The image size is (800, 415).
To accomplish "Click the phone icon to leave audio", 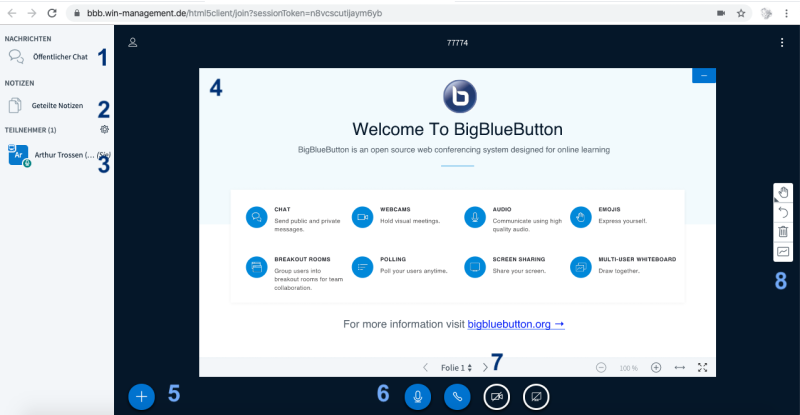I will (x=458, y=396).
